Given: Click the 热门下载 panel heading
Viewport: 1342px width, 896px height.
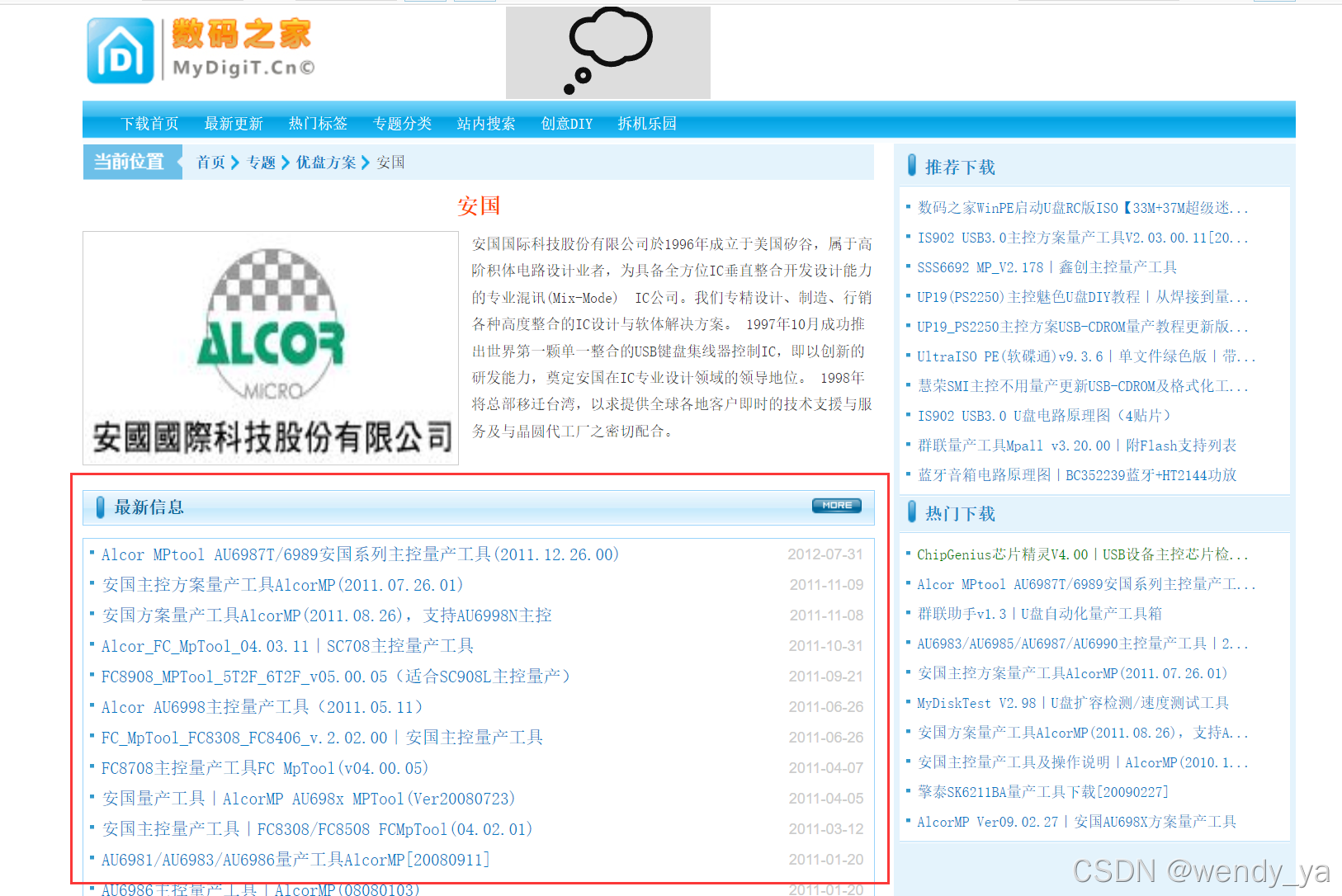Looking at the screenshot, I should point(960,514).
